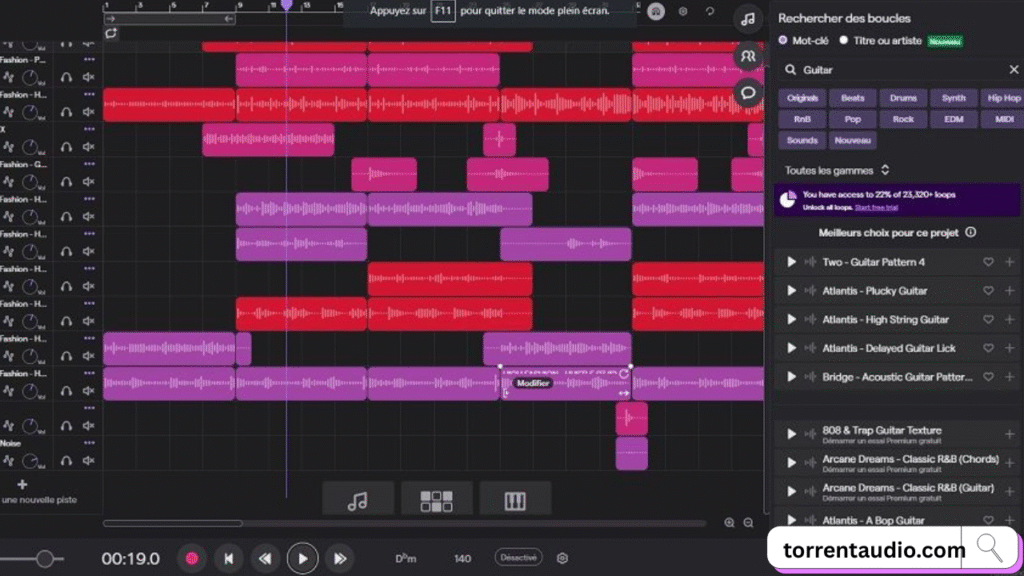Open the loops library music note icon
Screen dimensions: 1024x576
click(x=747, y=19)
